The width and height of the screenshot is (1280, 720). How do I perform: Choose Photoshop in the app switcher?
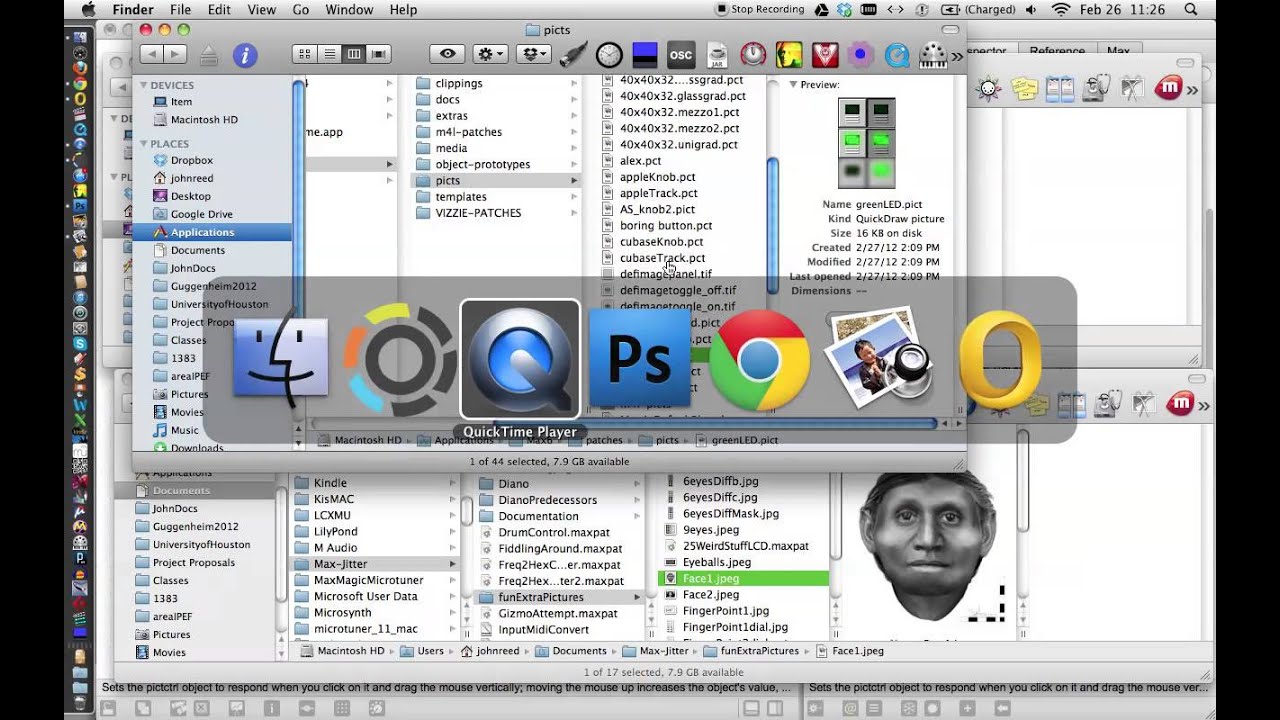pyautogui.click(x=640, y=359)
